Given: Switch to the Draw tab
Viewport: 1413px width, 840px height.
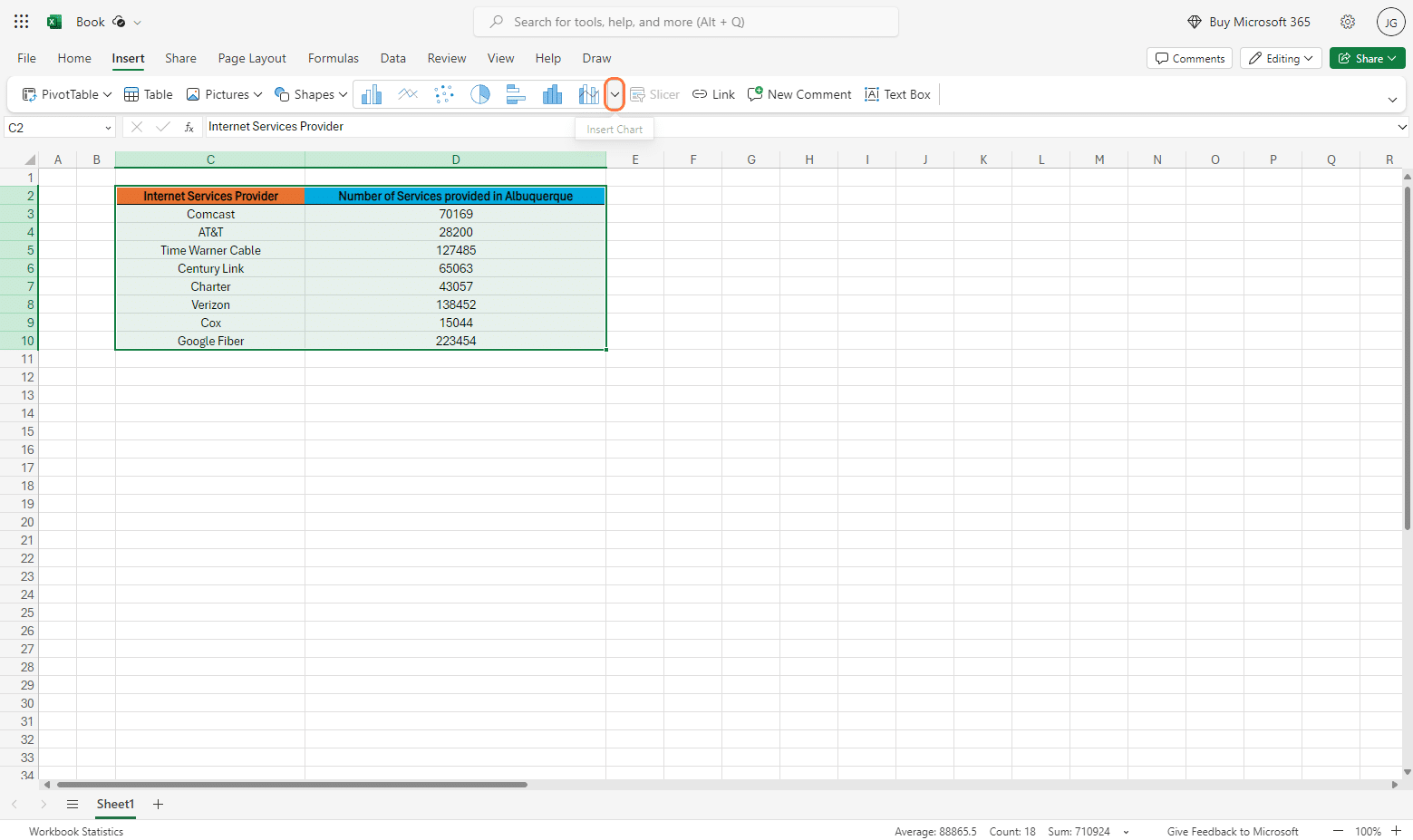Looking at the screenshot, I should pyautogui.click(x=596, y=58).
